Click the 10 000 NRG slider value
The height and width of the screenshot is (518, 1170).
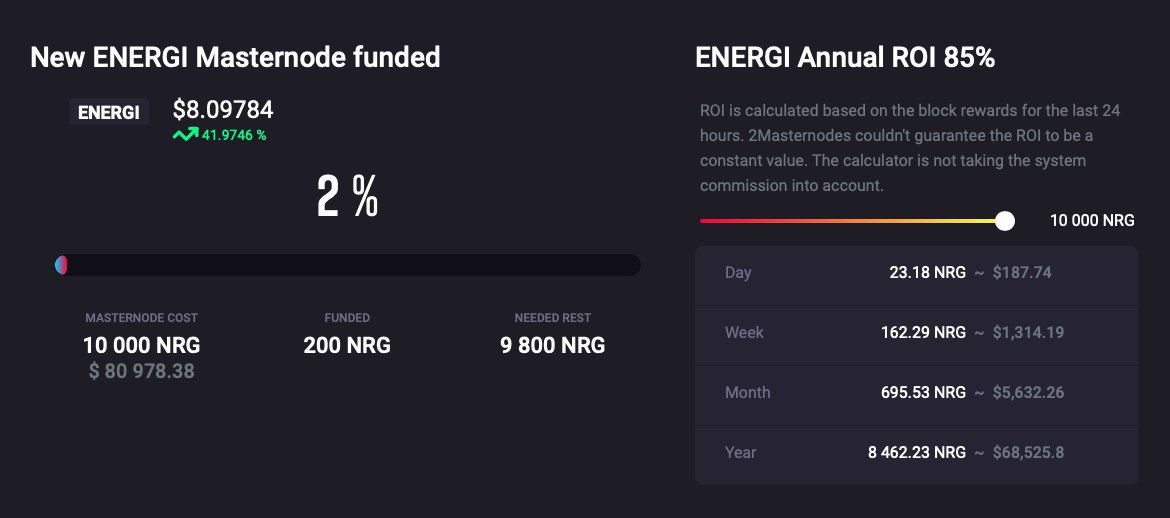[x=1092, y=221]
